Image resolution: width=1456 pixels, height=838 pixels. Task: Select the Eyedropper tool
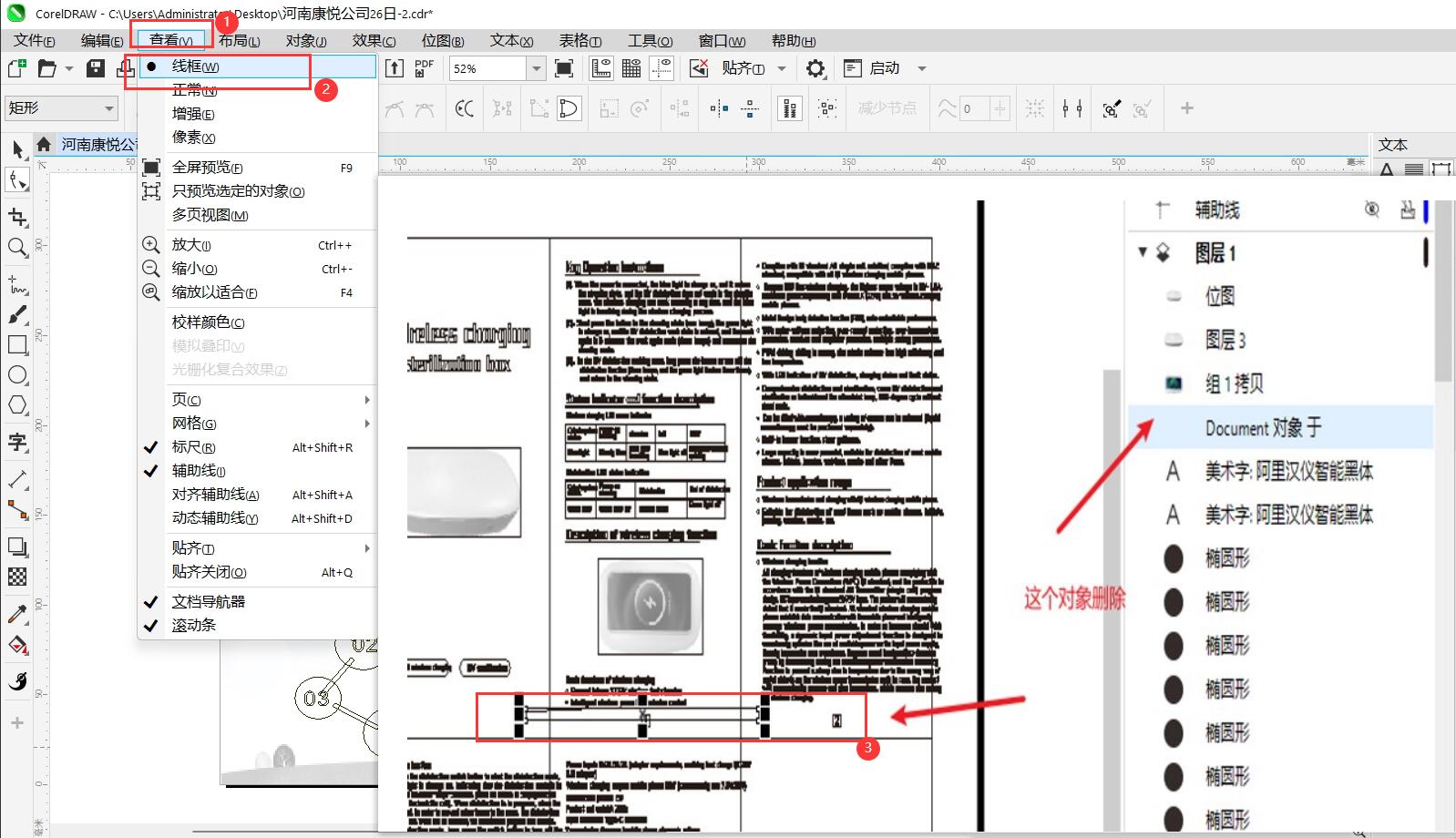(x=17, y=614)
